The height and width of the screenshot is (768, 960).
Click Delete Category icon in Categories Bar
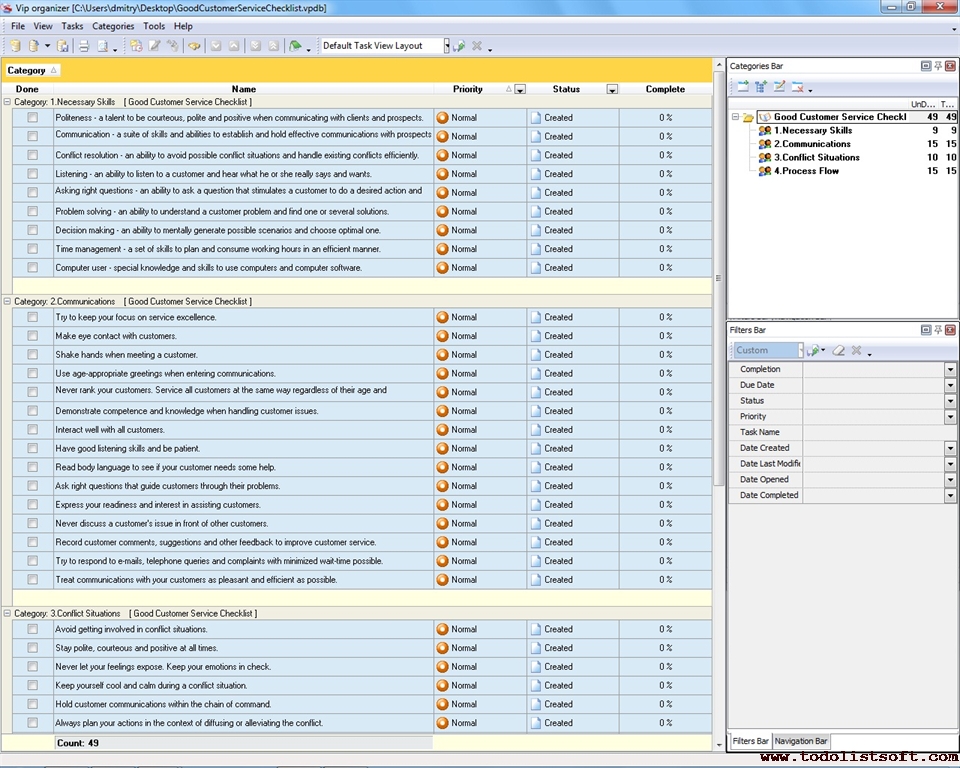tap(798, 87)
